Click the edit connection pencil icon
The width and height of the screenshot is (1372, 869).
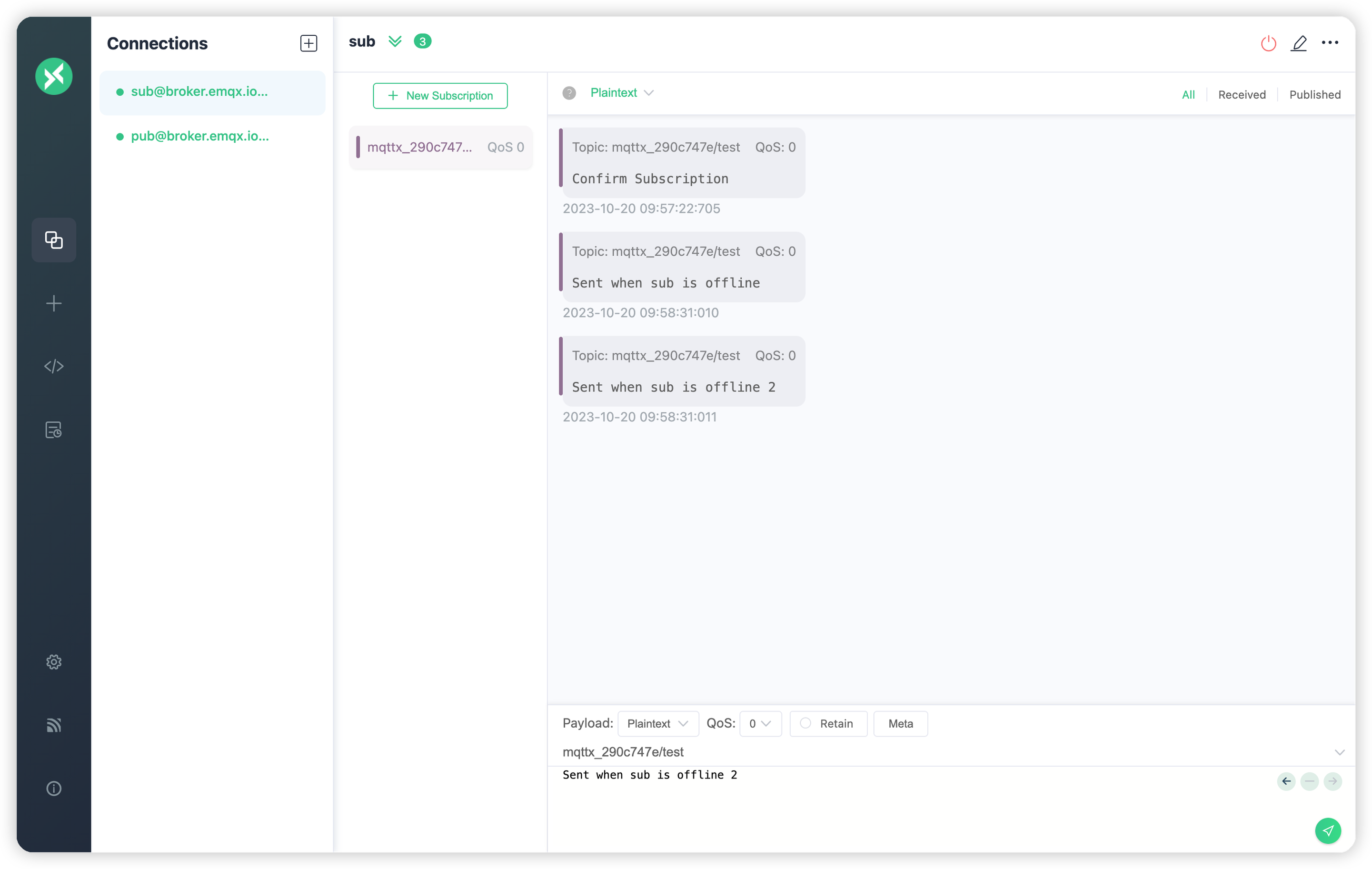[1299, 43]
